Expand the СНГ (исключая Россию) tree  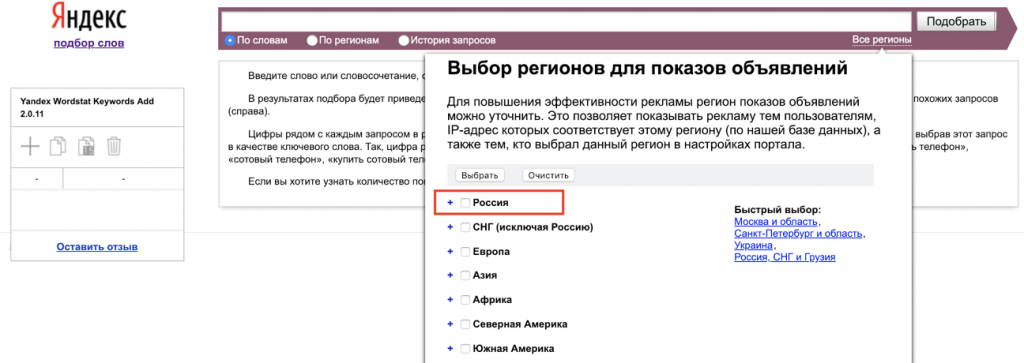pyautogui.click(x=449, y=227)
